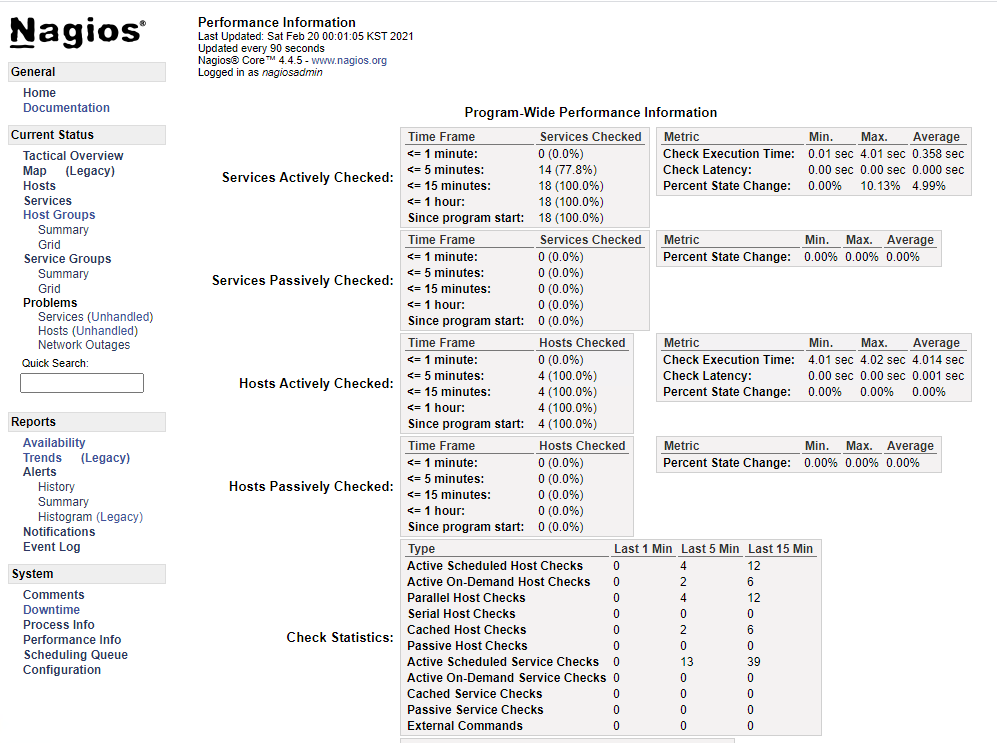The image size is (997, 743).
Task: Visit the www.nagios.org link
Action: coord(349,60)
